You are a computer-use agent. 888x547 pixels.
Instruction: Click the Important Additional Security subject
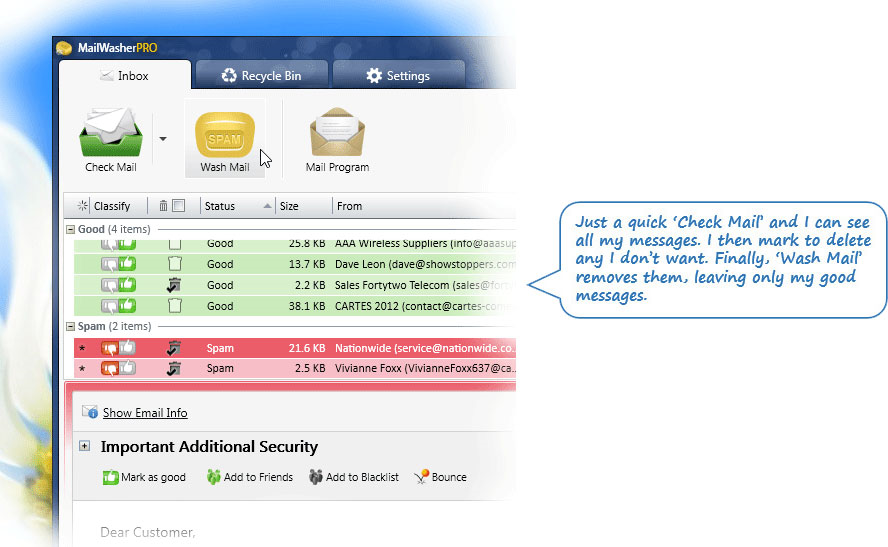[209, 447]
